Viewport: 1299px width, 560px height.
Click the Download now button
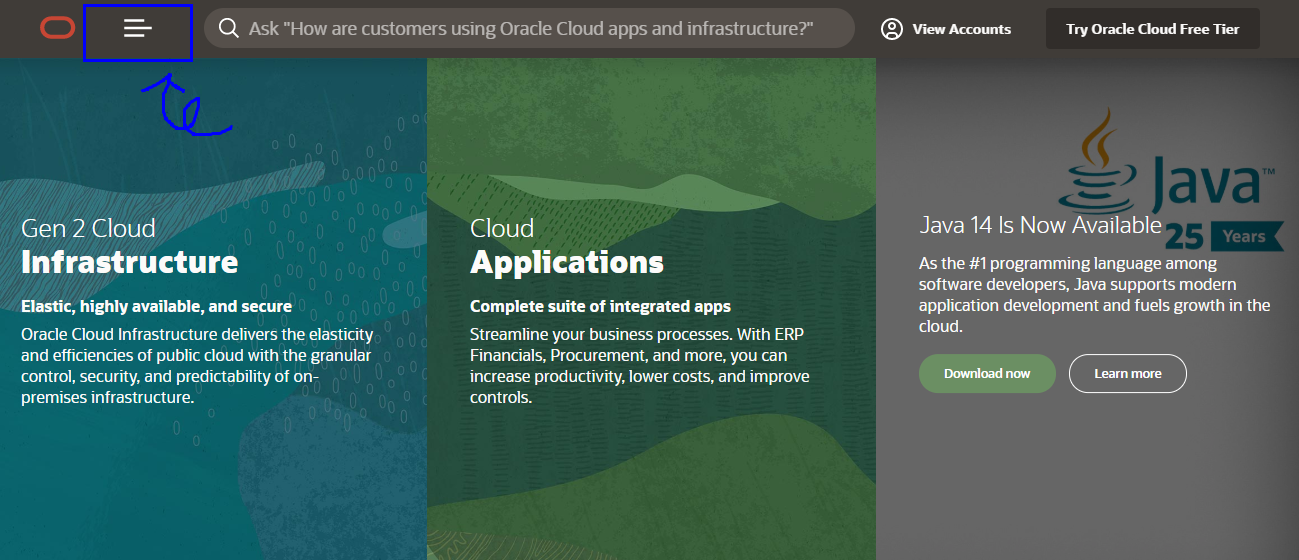(x=987, y=373)
